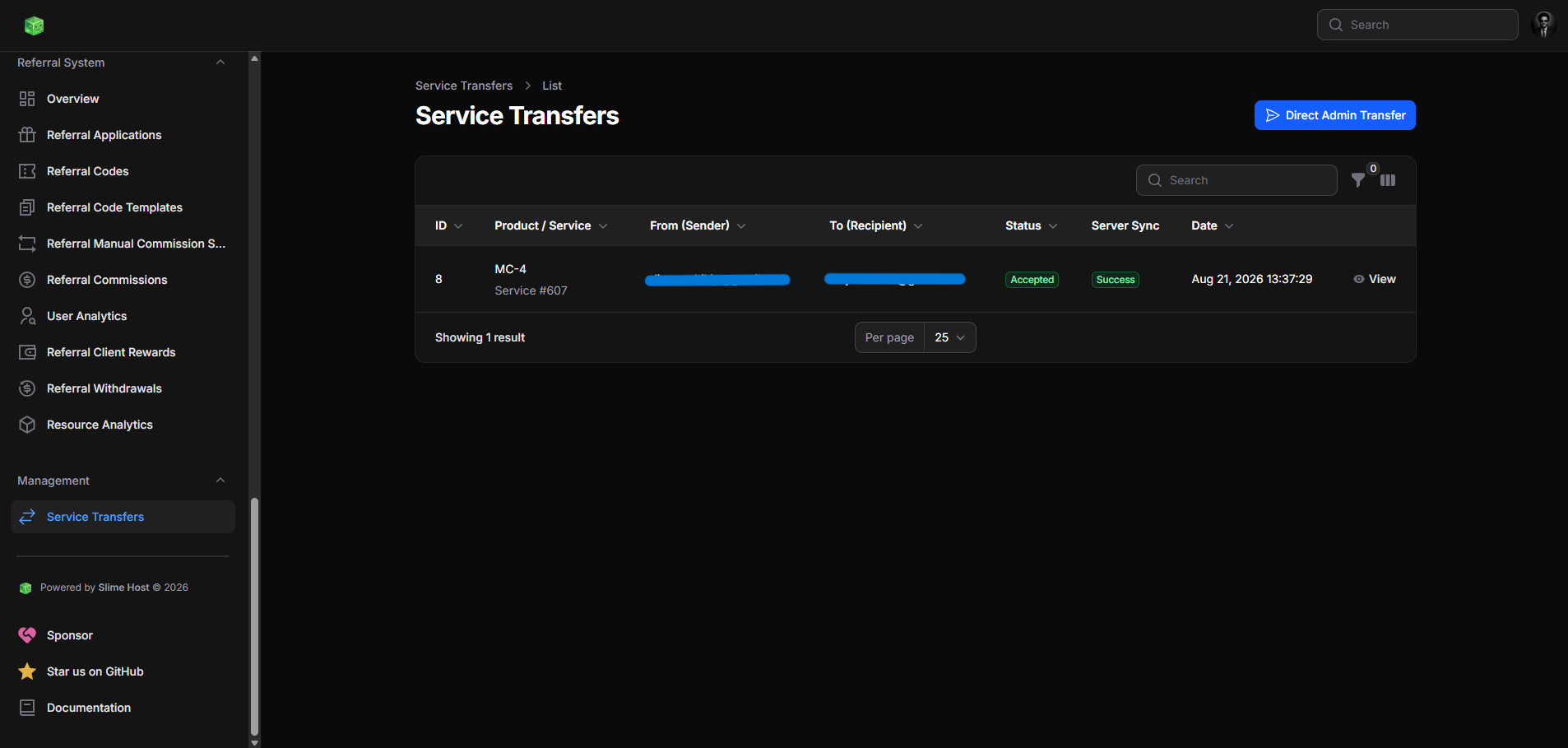1568x748 pixels.
Task: Click the Accepted status badge
Action: [x=1032, y=280]
